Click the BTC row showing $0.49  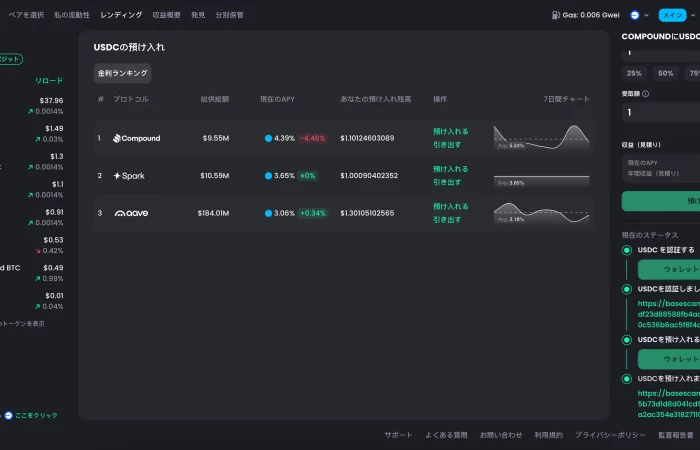[32, 273]
